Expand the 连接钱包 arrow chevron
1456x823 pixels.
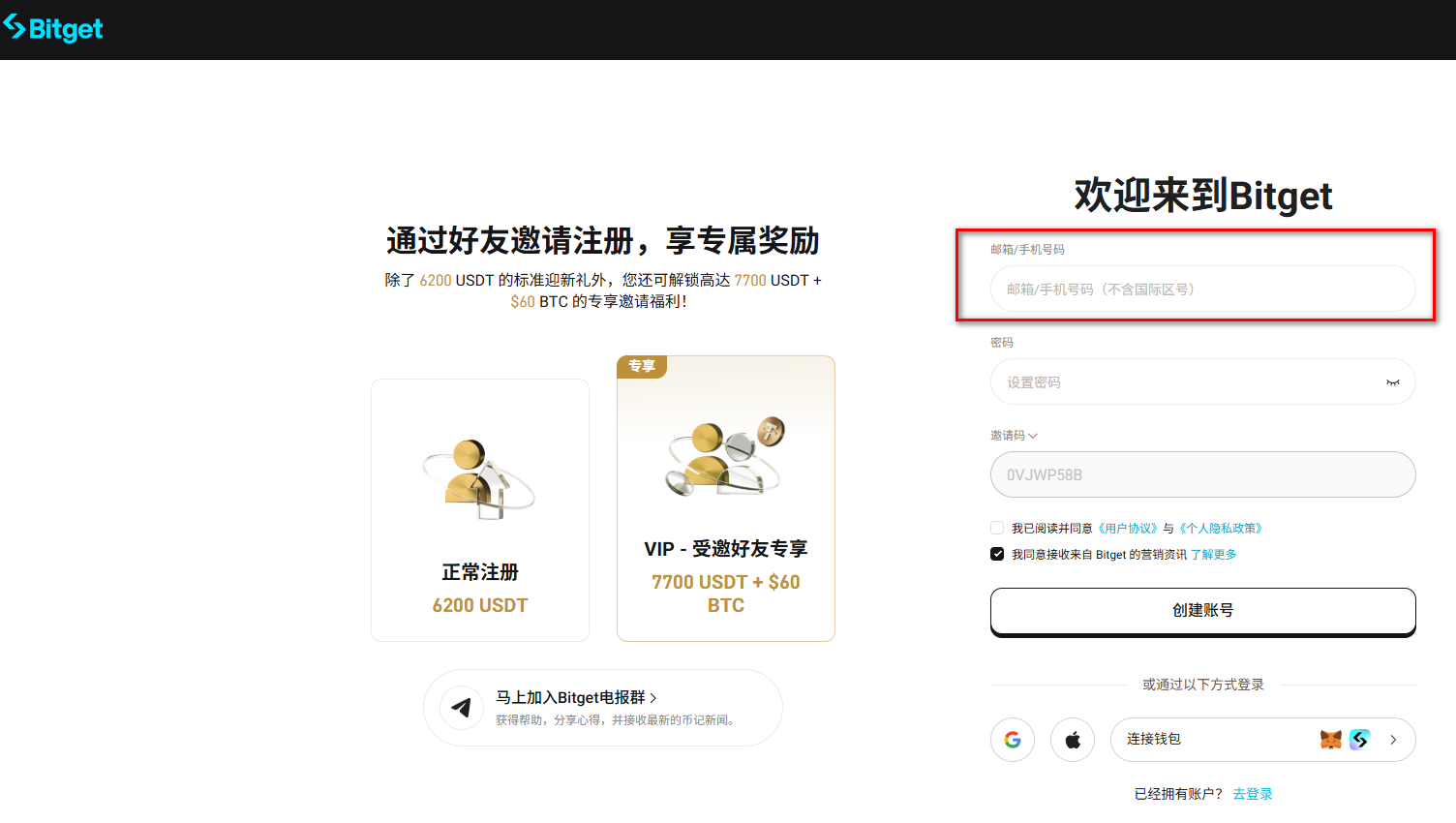(1393, 740)
